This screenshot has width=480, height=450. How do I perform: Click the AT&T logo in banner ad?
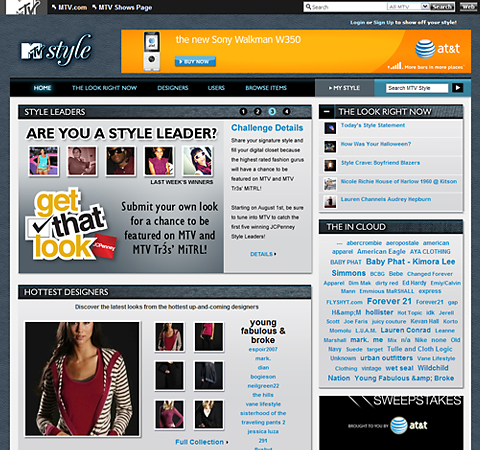(x=437, y=49)
